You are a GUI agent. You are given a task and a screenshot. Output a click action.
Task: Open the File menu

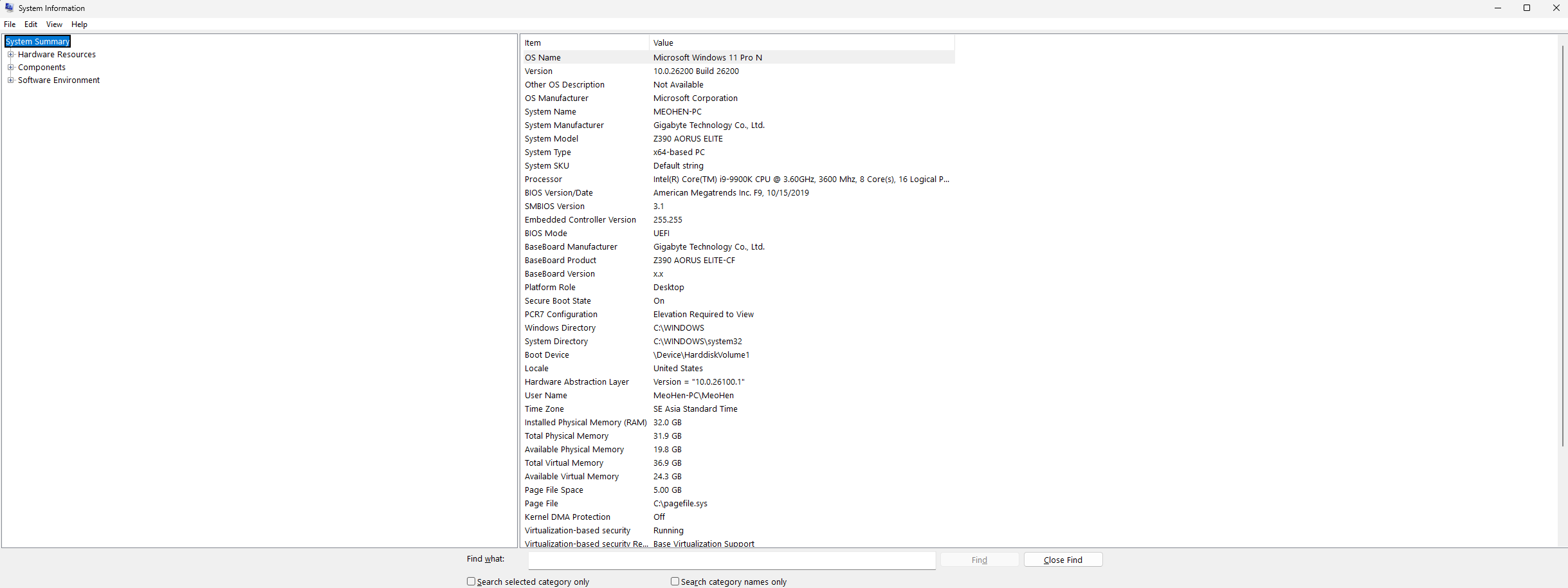tap(10, 24)
